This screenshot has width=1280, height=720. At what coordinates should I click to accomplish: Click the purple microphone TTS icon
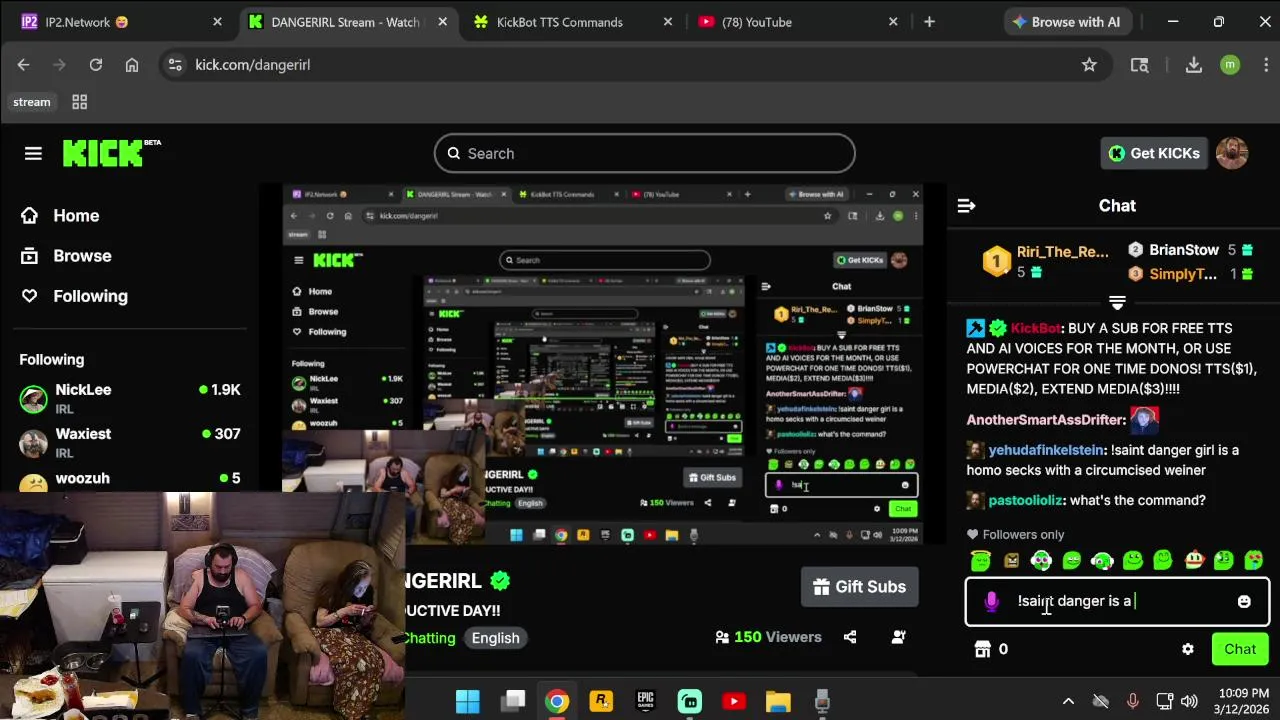(991, 601)
